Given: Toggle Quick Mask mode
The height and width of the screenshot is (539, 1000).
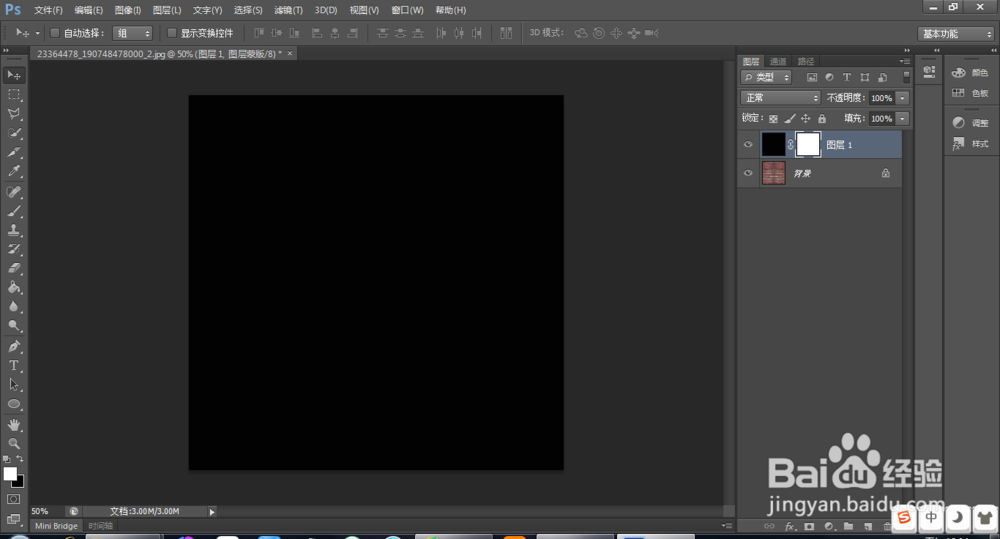Looking at the screenshot, I should (13, 499).
